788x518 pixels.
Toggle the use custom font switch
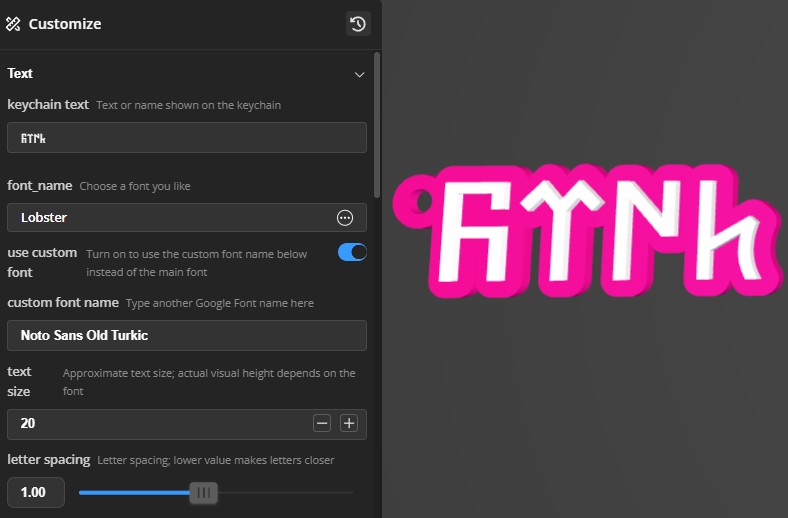[352, 252]
